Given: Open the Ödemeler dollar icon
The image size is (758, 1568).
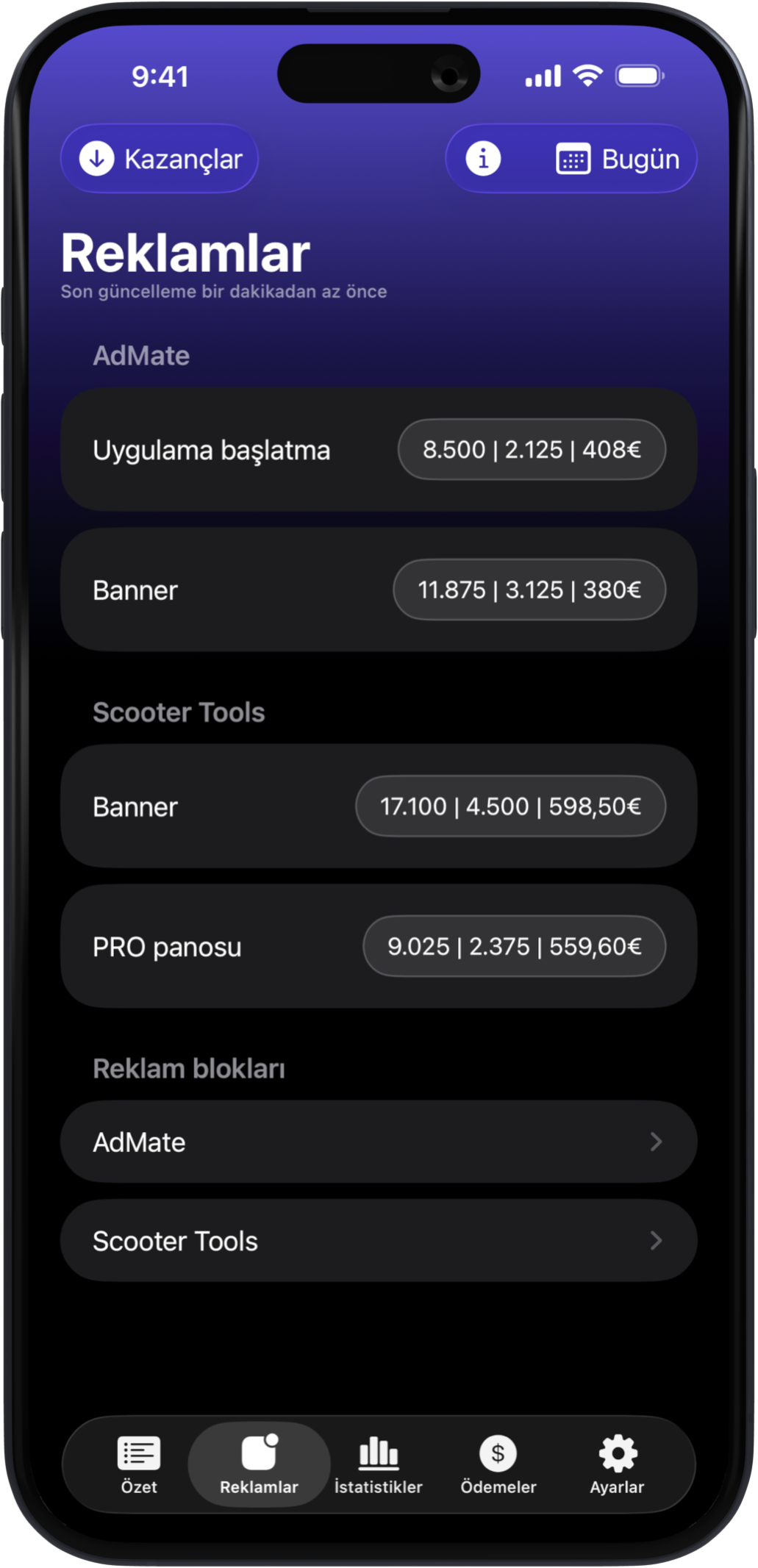Looking at the screenshot, I should 498,1453.
